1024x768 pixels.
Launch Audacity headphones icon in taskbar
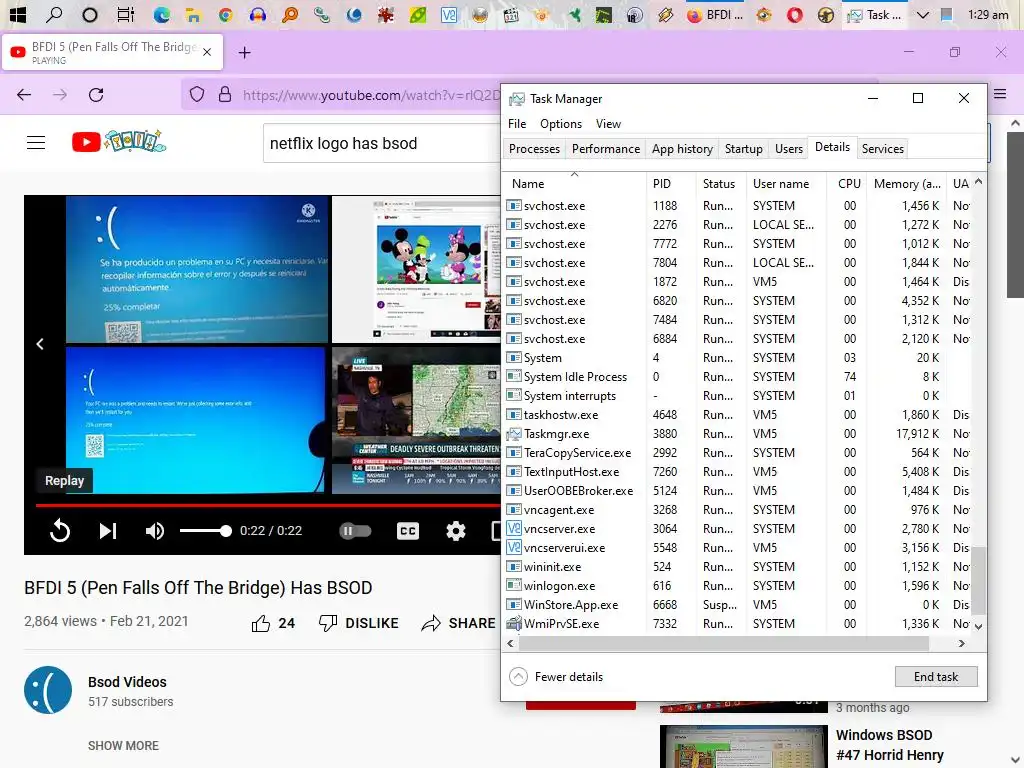click(258, 14)
